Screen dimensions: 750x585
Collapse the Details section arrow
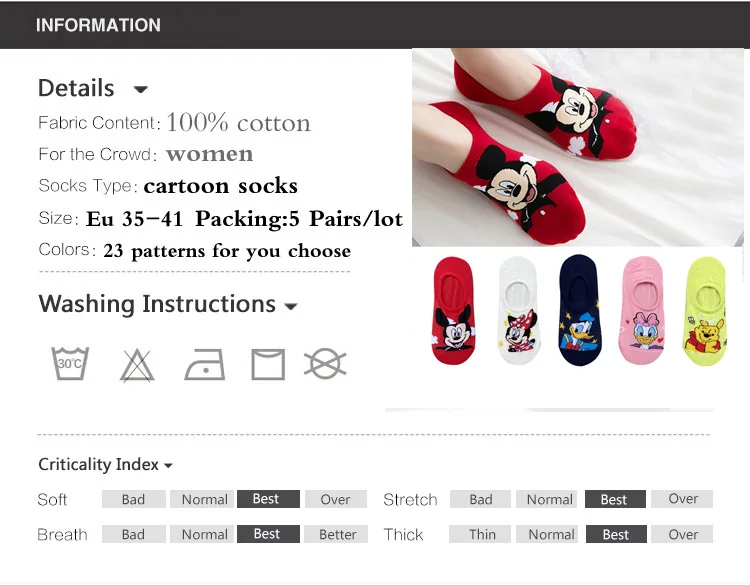click(141, 90)
